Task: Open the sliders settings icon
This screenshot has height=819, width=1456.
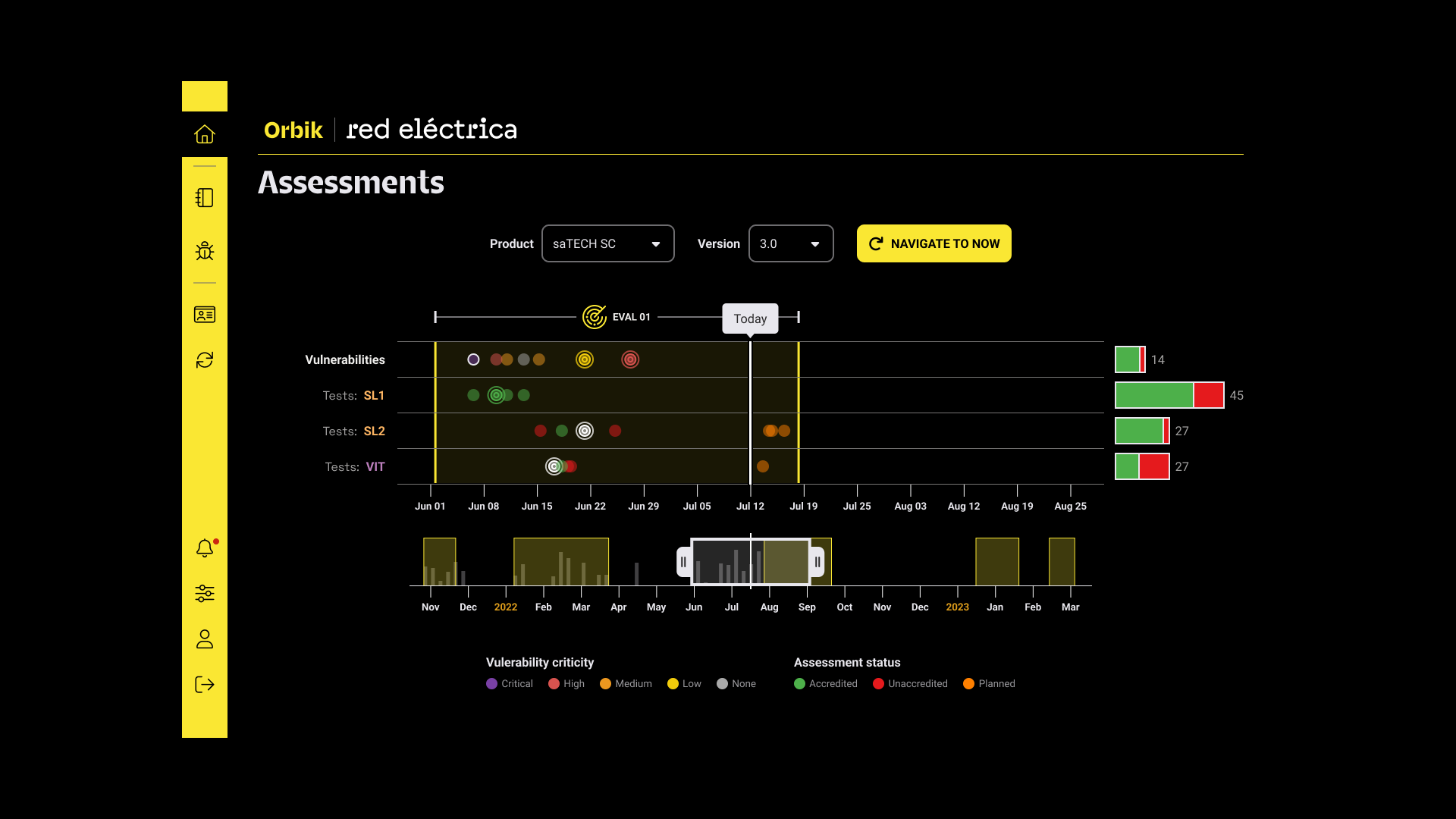Action: (205, 594)
